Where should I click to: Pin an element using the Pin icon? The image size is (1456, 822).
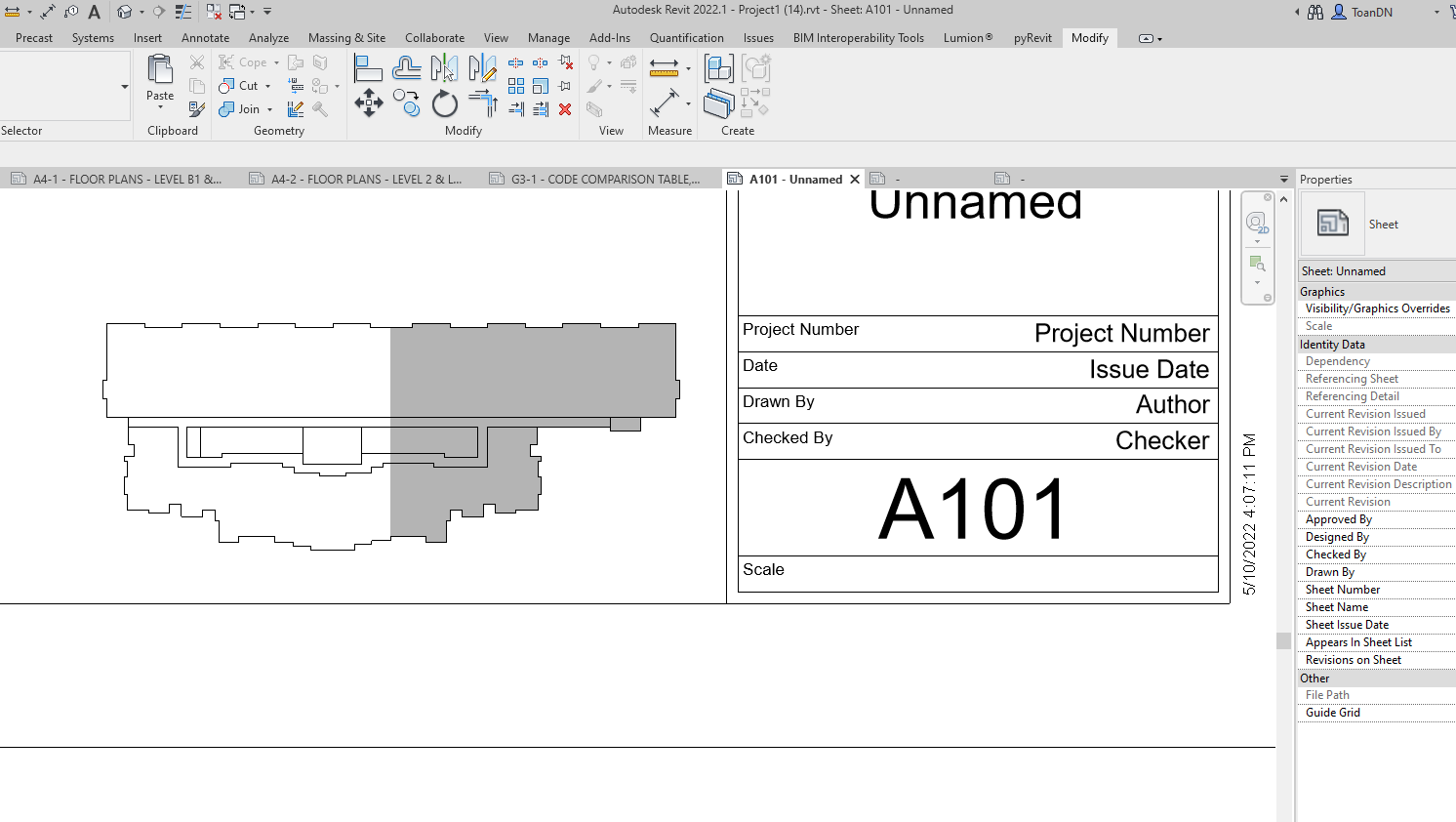point(565,84)
